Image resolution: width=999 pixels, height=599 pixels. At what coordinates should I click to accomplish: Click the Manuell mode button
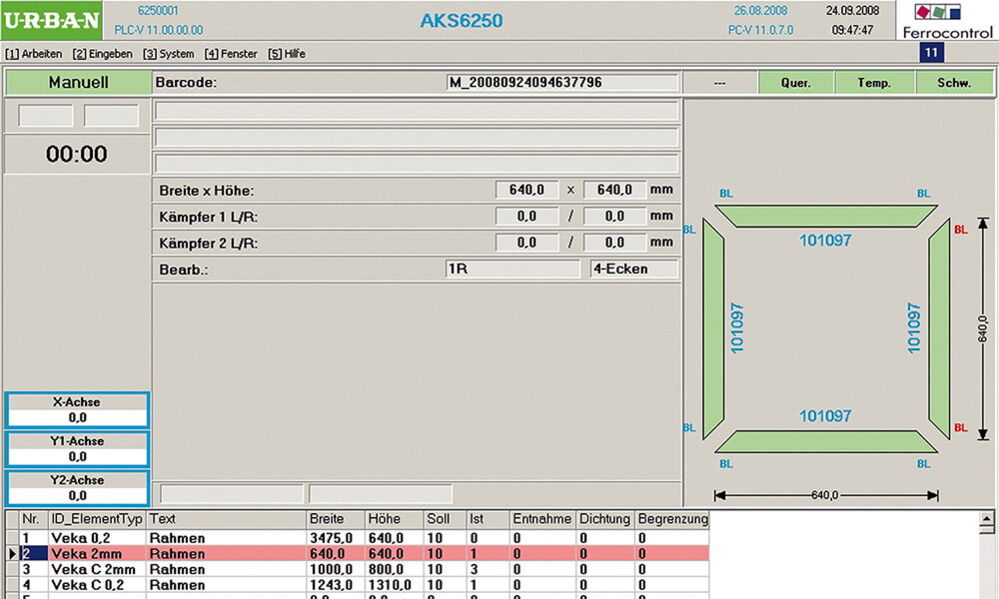click(78, 83)
